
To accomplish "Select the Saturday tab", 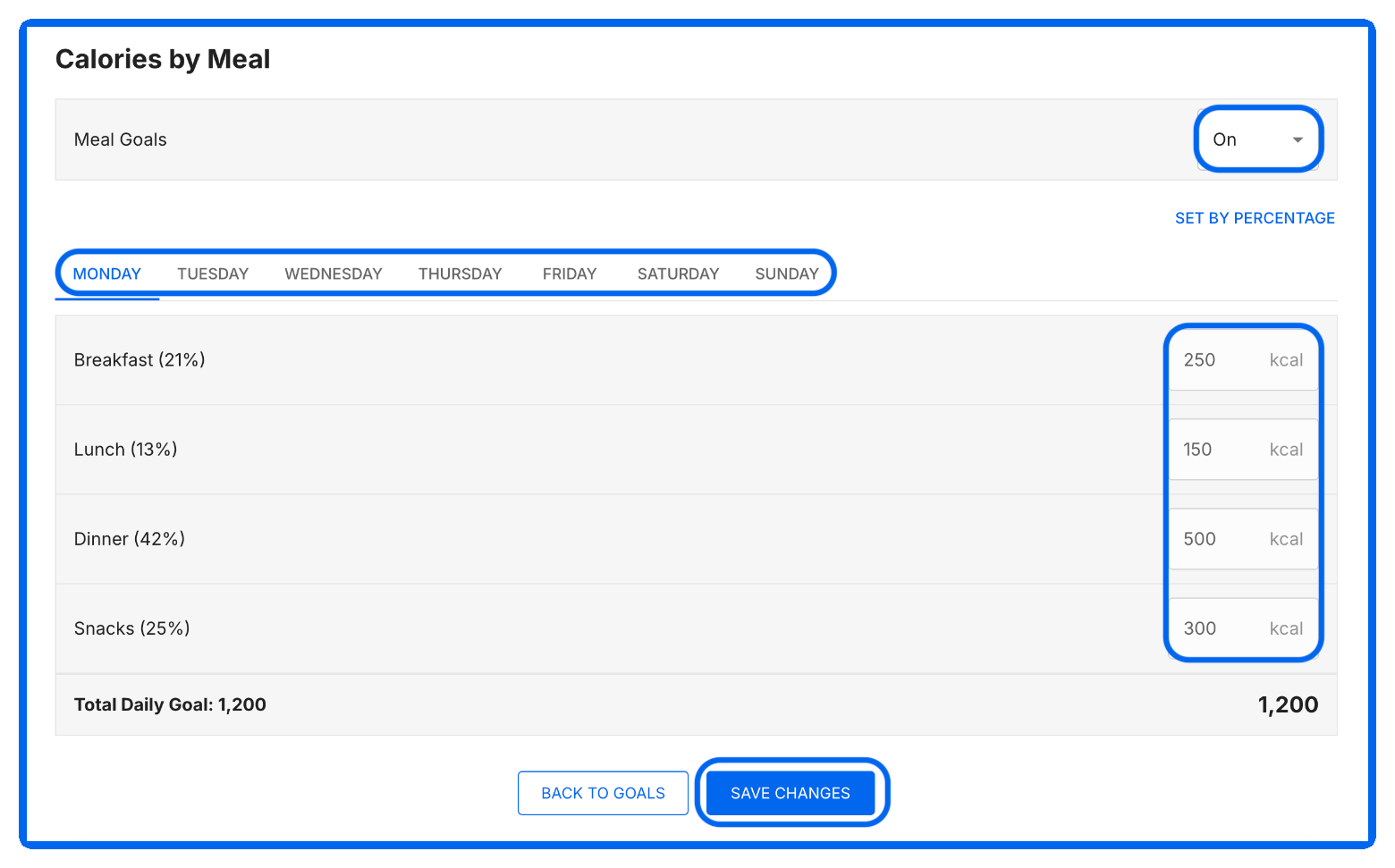I will 678,274.
